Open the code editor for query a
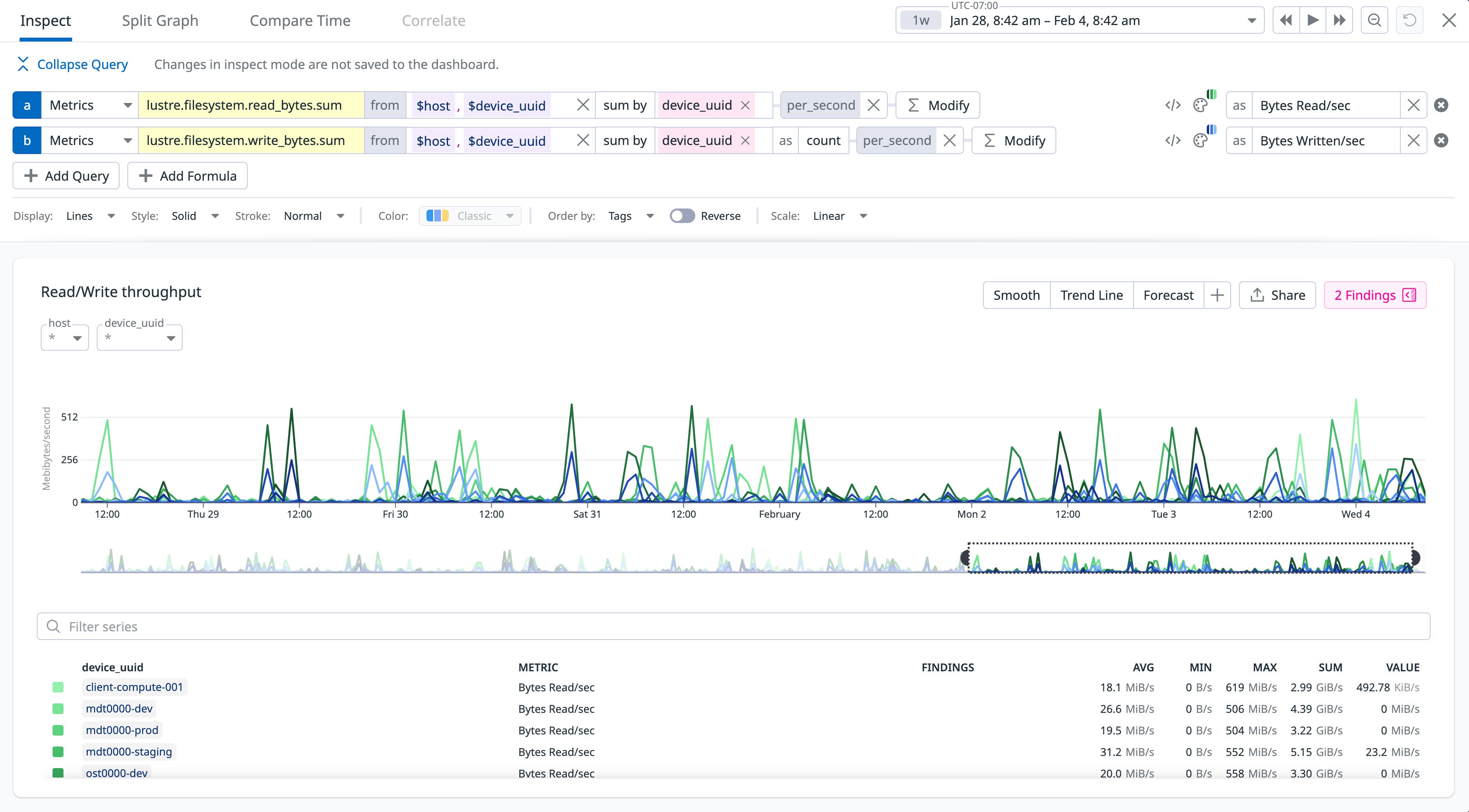The image size is (1469, 812). [x=1173, y=105]
